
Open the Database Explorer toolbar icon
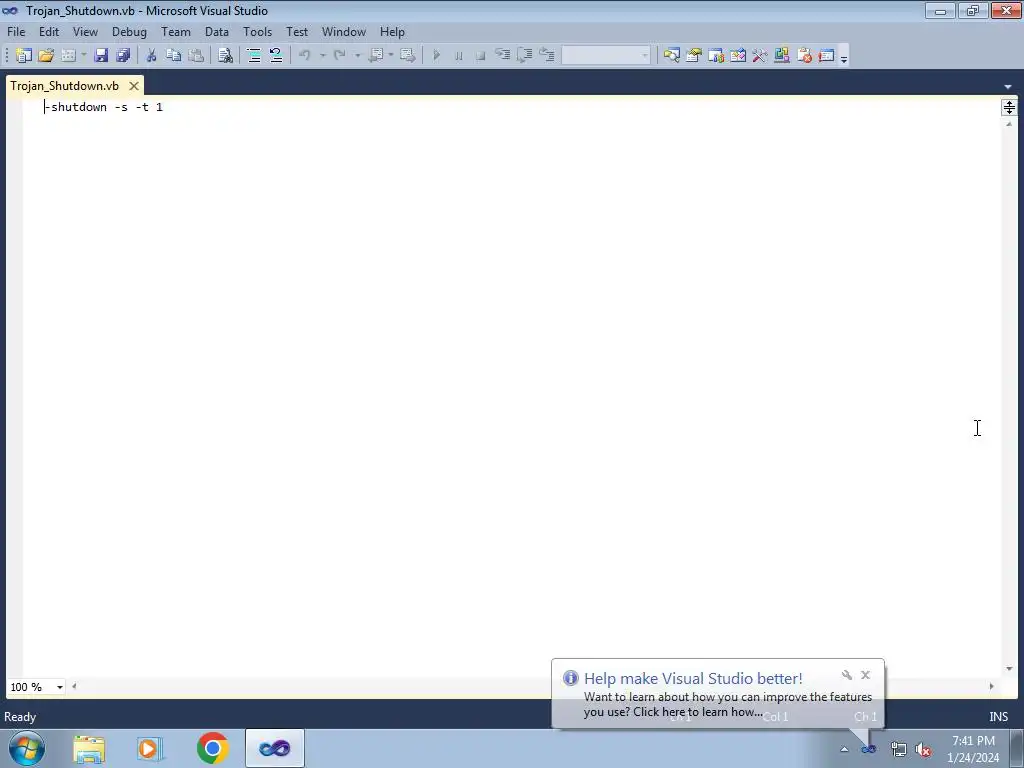pyautogui.click(x=782, y=56)
